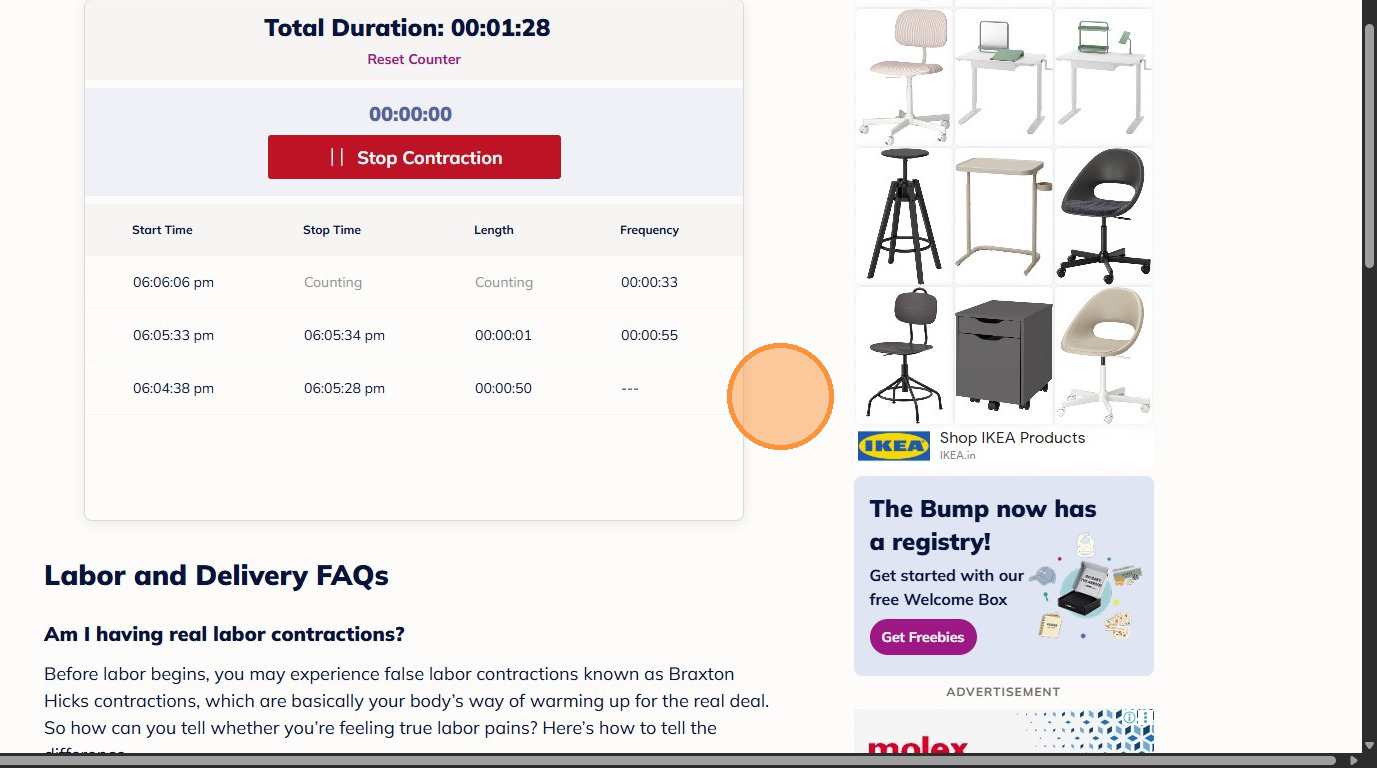Click the Frequency column header
This screenshot has height=768, width=1377.
pyautogui.click(x=649, y=230)
